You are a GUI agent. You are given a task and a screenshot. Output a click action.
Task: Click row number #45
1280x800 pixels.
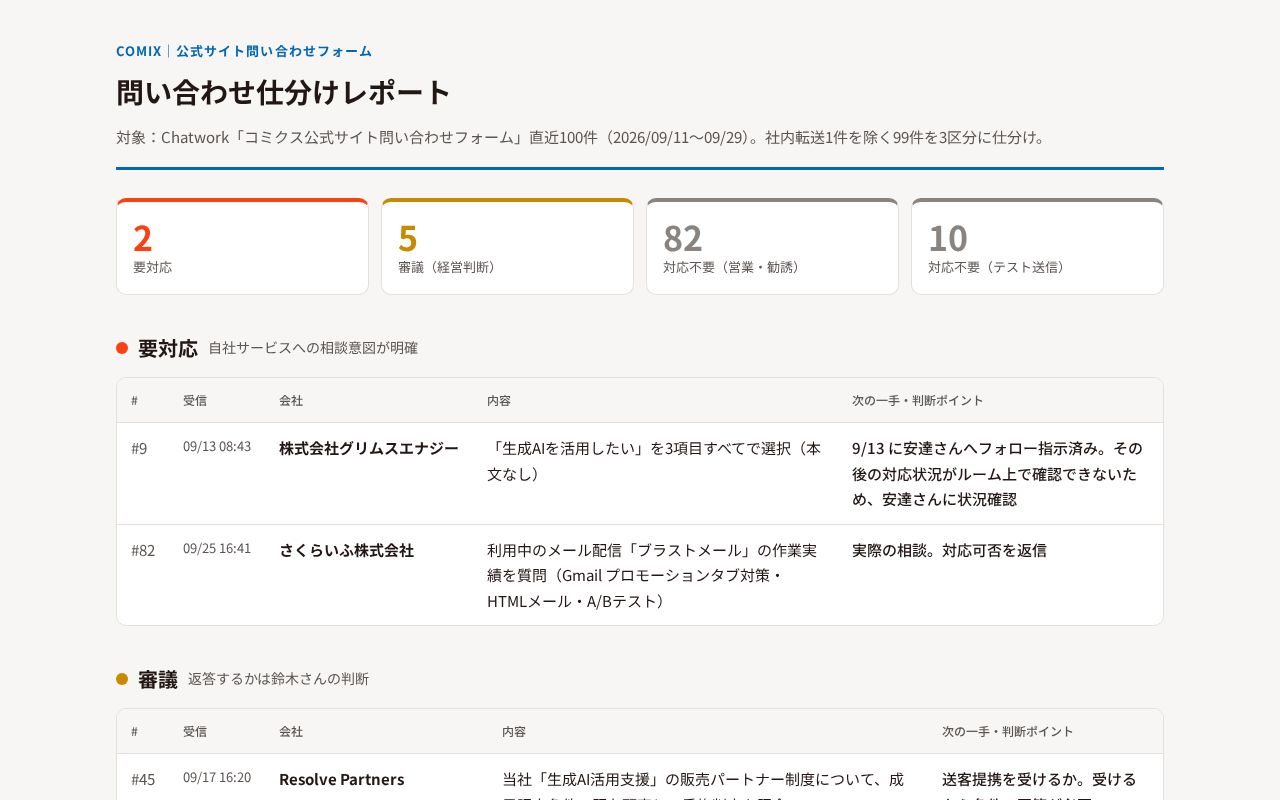(143, 779)
